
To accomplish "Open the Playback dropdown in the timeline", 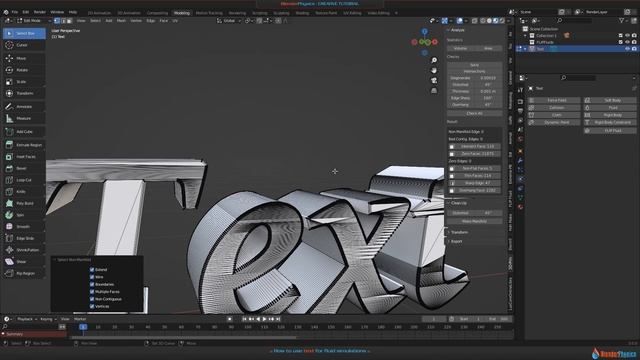I will point(27,319).
